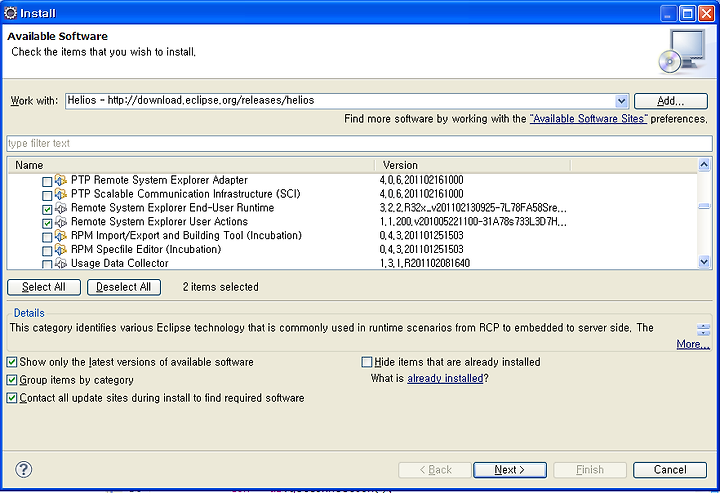Open the Available Software Sites preferences link

pyautogui.click(x=588, y=119)
